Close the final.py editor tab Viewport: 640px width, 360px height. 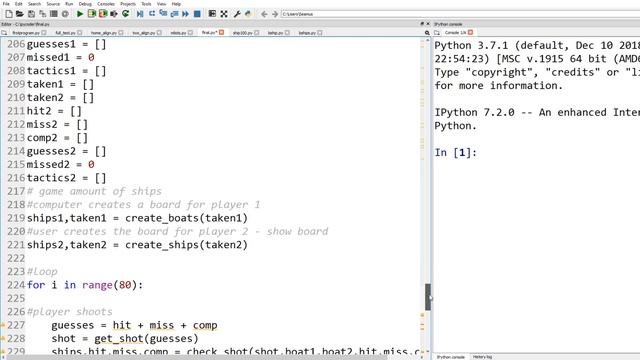(x=222, y=32)
